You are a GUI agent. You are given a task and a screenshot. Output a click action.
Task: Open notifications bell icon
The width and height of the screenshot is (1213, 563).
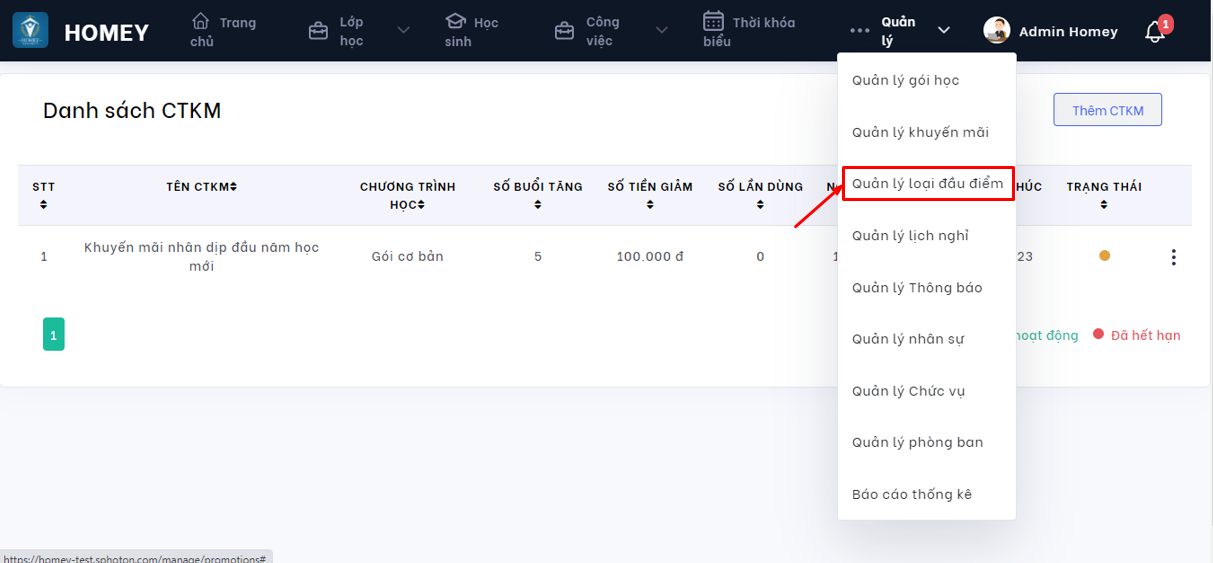[x=1155, y=32]
